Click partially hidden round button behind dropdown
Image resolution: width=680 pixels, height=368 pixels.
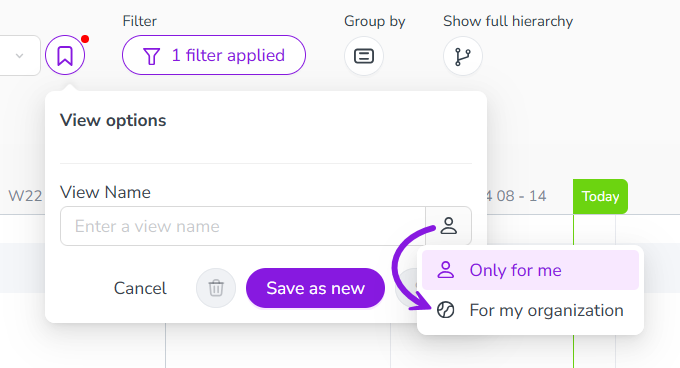pos(407,286)
